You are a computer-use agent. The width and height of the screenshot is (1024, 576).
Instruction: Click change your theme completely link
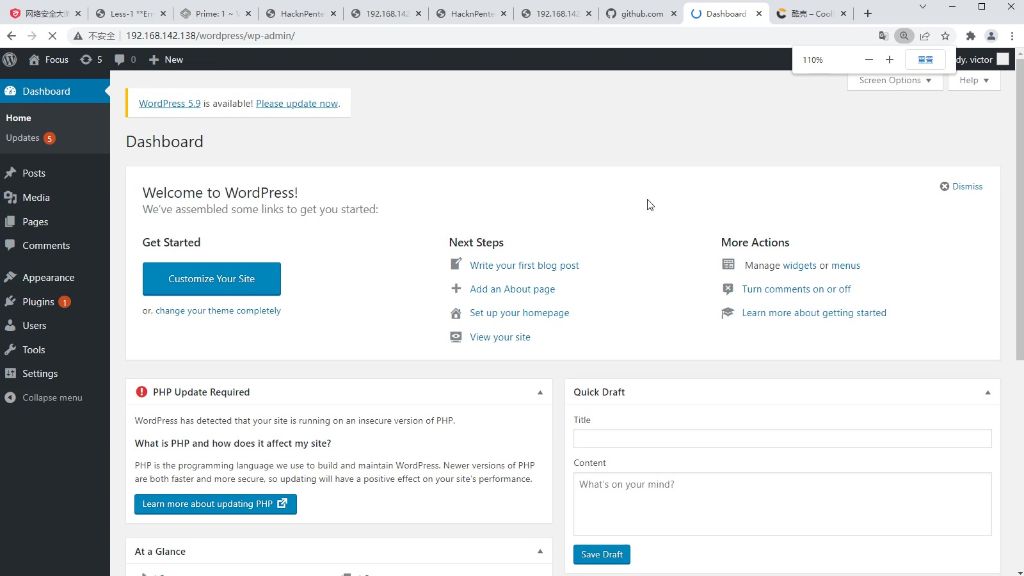(218, 311)
